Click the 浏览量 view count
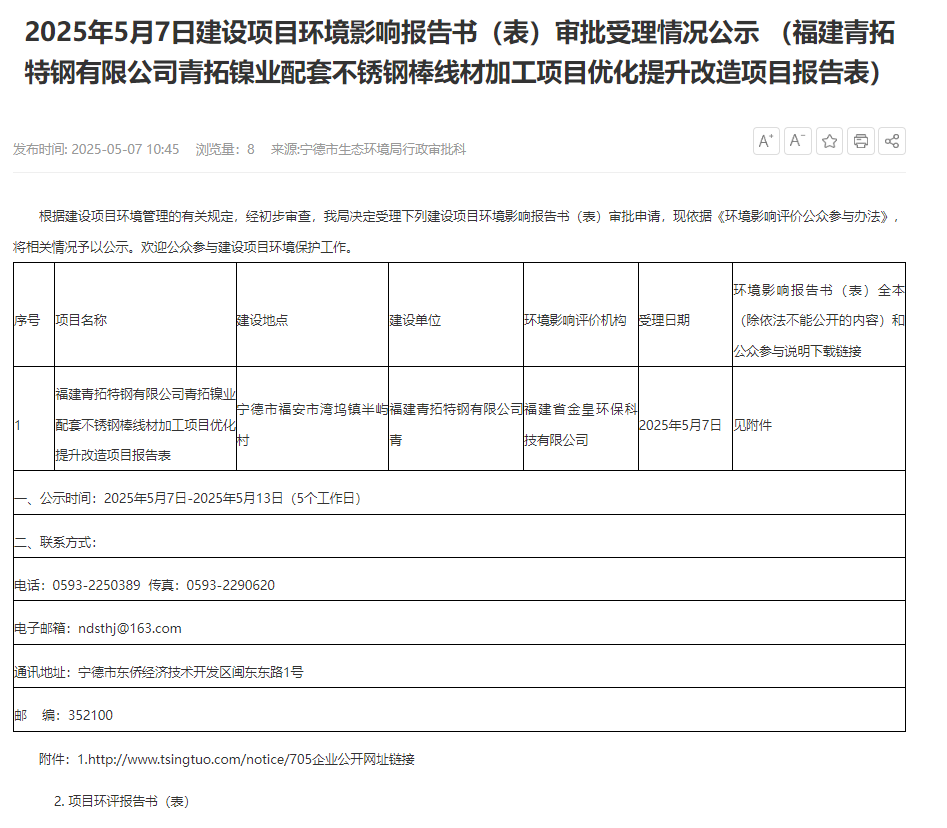 pyautogui.click(x=225, y=149)
